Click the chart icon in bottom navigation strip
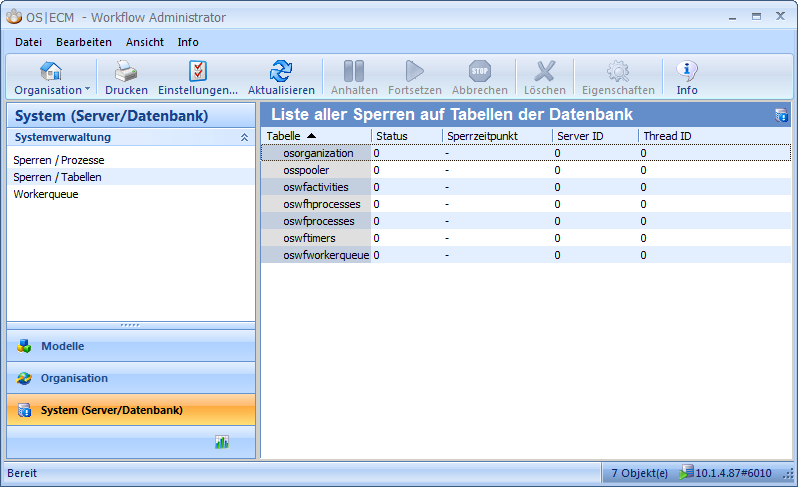This screenshot has height=487, width=798. (x=222, y=442)
